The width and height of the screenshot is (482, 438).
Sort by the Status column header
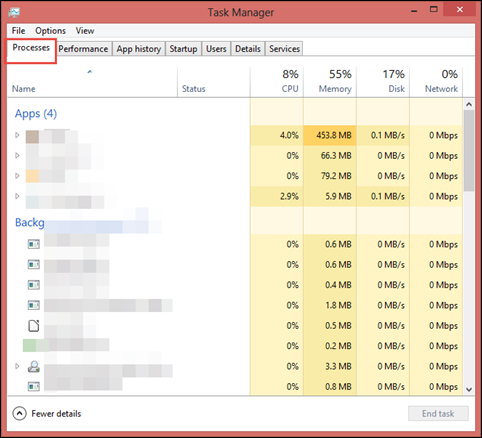214,82
